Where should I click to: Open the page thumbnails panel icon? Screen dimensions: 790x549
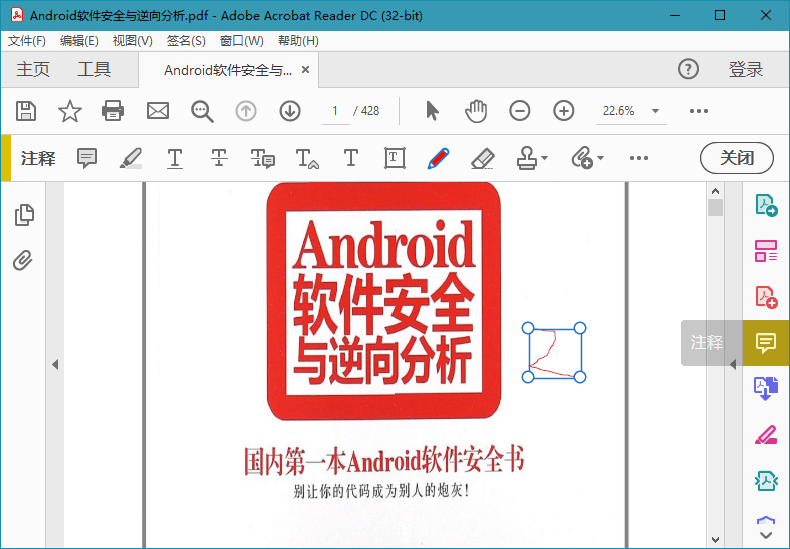(24, 215)
